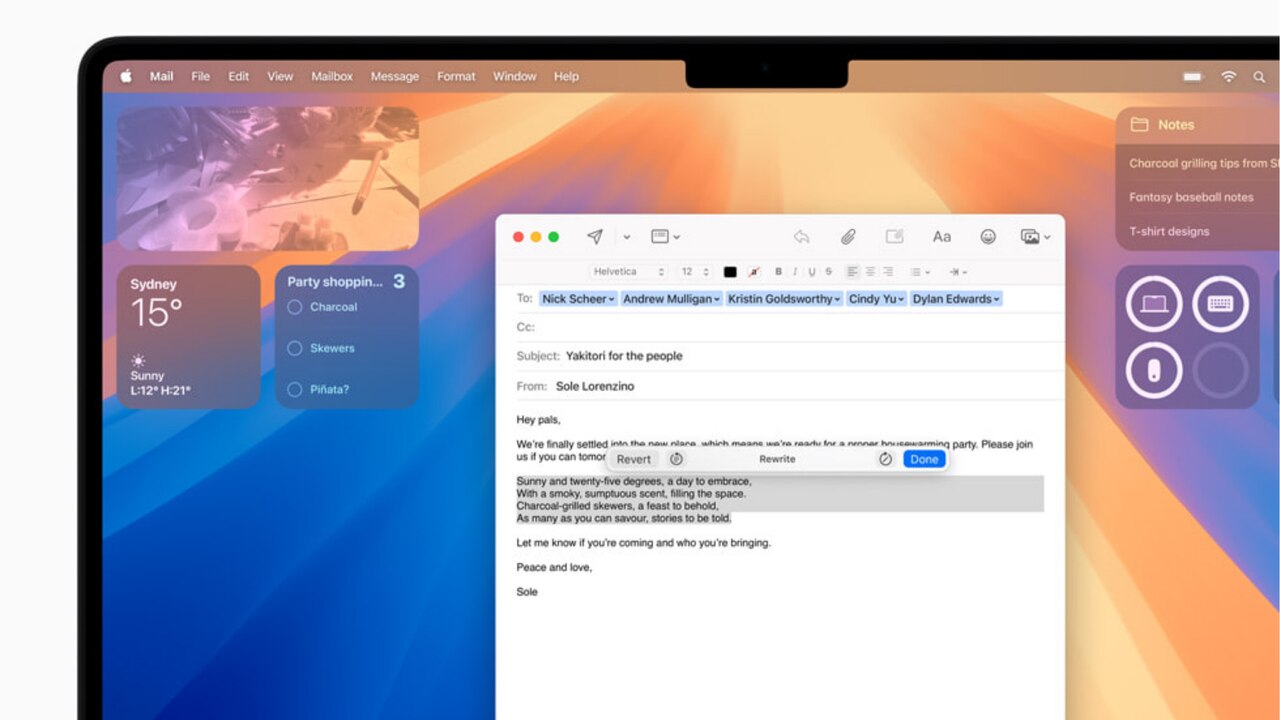Open the emoji picker smiley icon
This screenshot has height=720, width=1280.
pyautogui.click(x=988, y=237)
